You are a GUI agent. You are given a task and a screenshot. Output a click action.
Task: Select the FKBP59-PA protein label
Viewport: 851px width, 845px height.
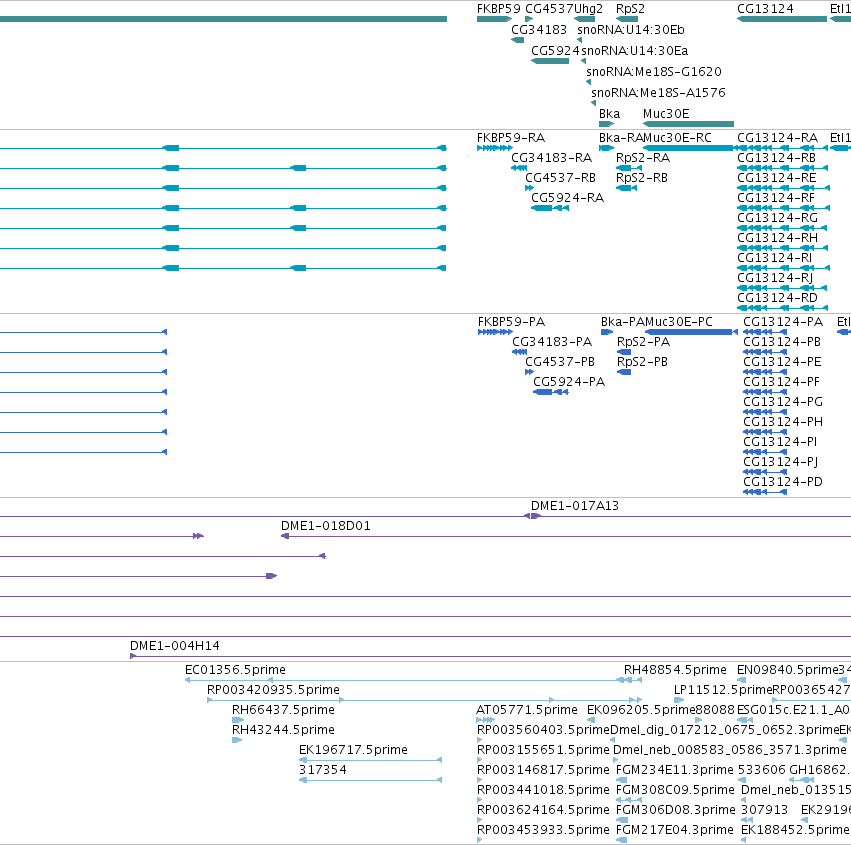511,321
